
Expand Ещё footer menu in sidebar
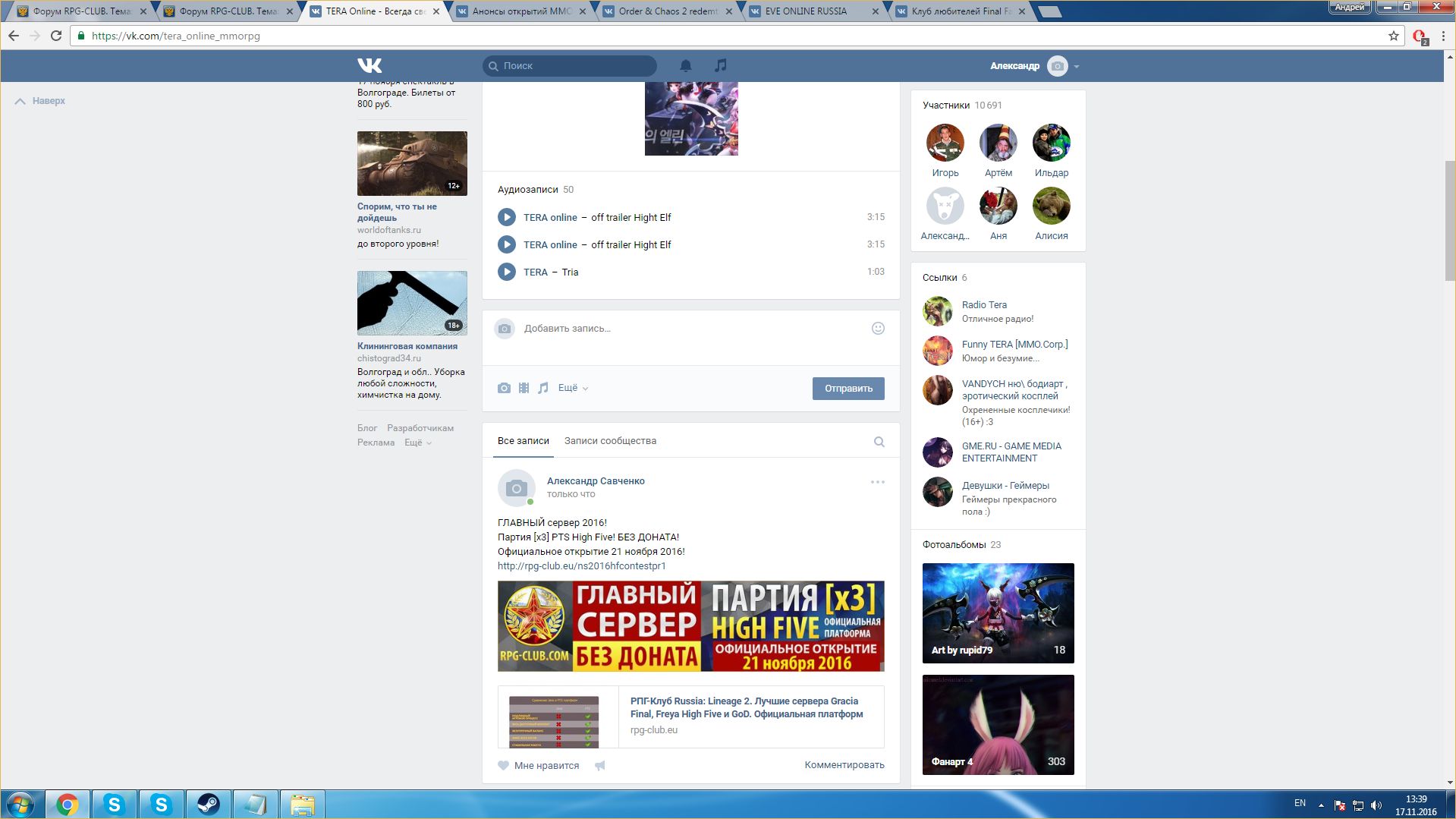point(418,443)
